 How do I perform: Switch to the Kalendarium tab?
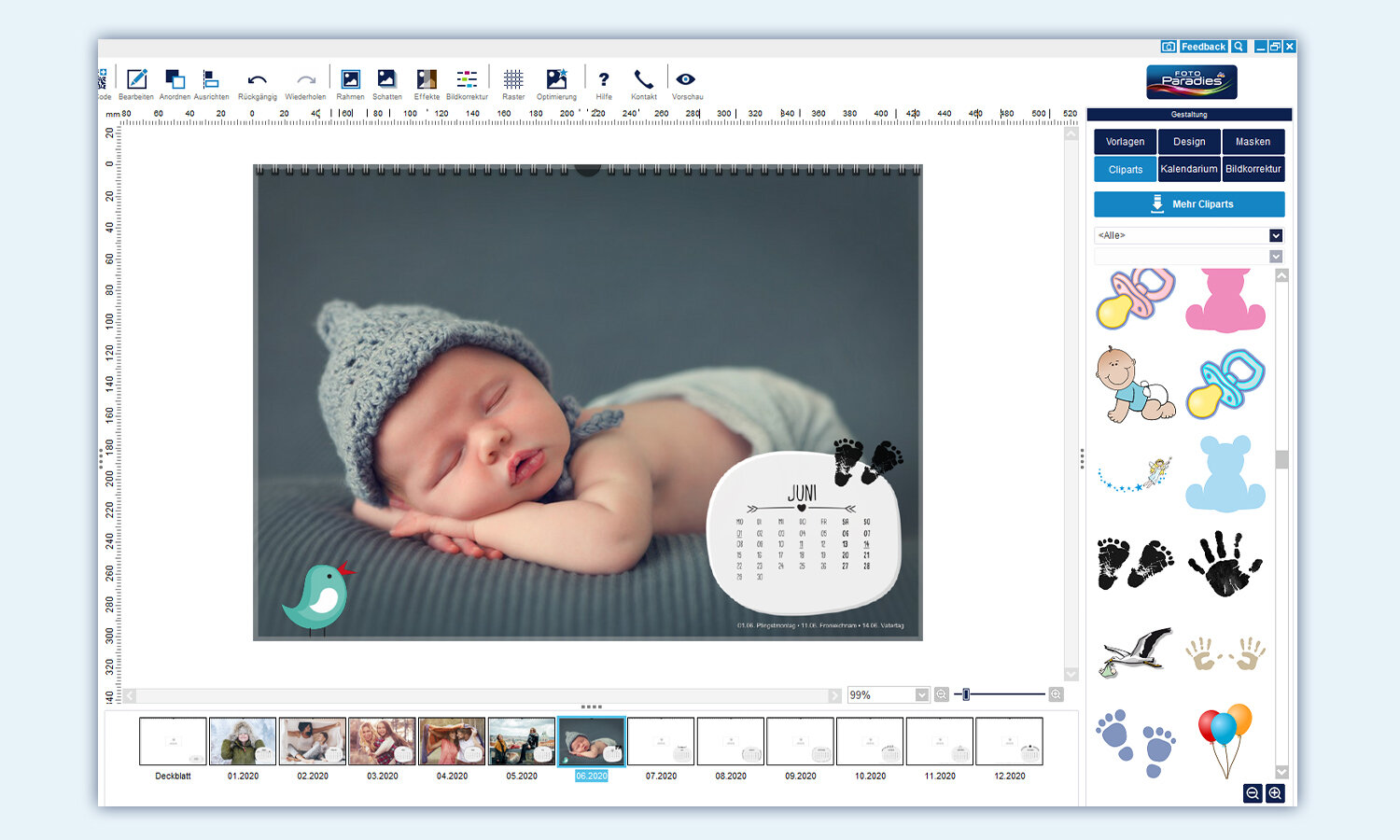tap(1188, 169)
